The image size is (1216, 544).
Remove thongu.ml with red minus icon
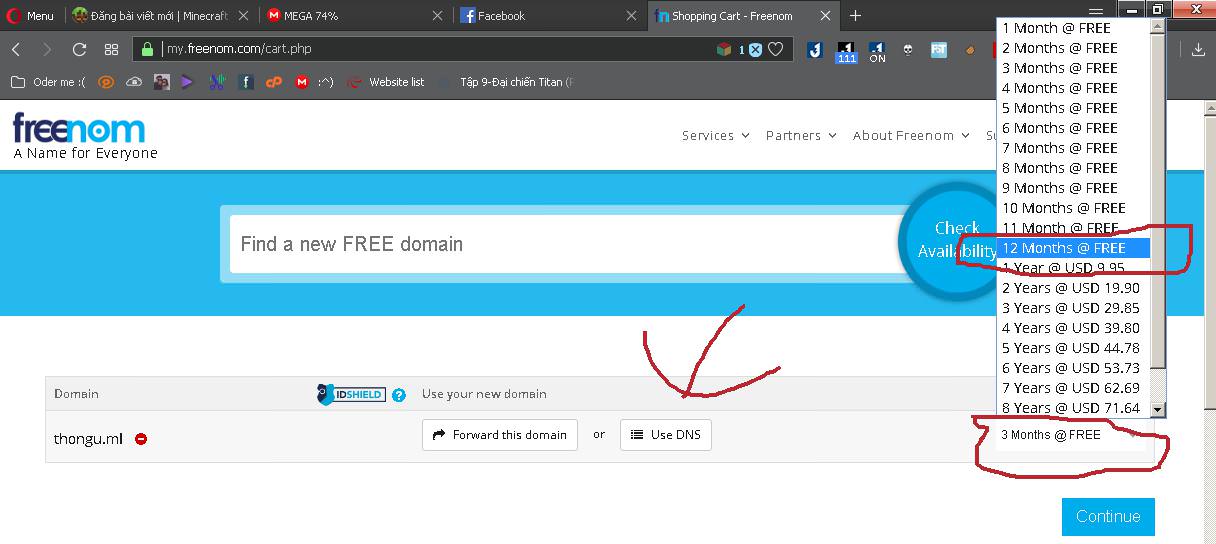[141, 438]
